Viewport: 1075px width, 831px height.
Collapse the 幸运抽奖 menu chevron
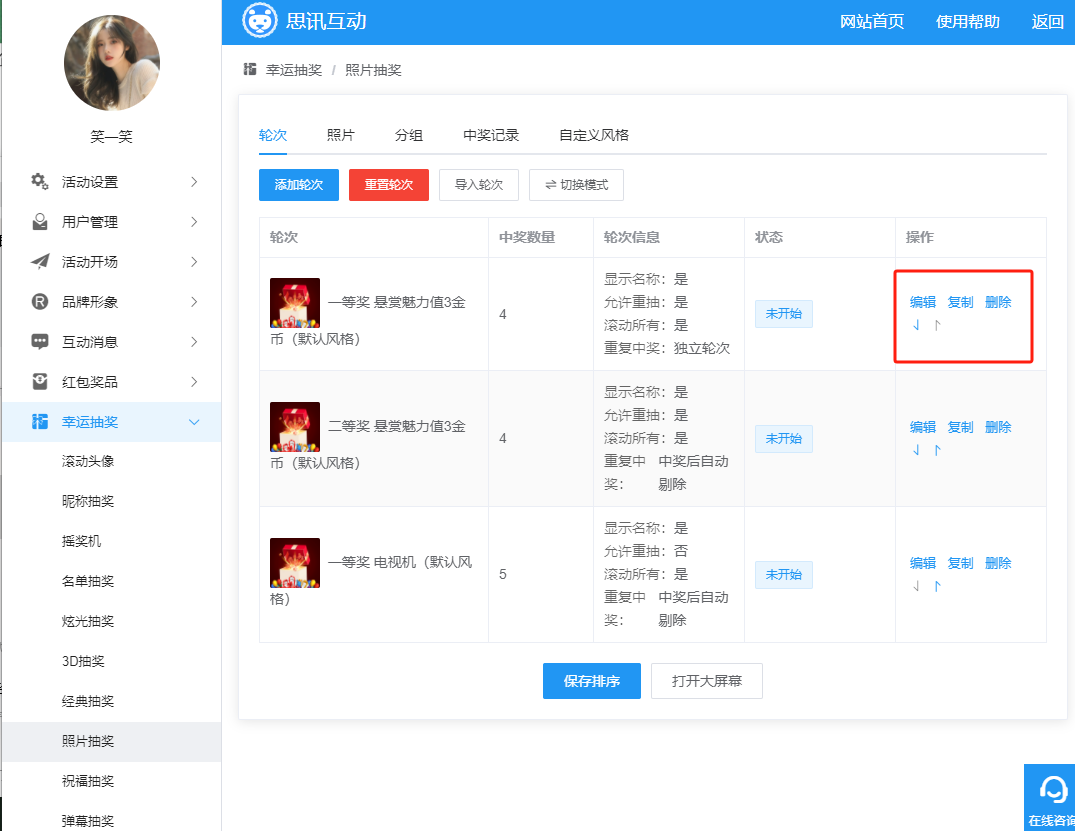194,422
